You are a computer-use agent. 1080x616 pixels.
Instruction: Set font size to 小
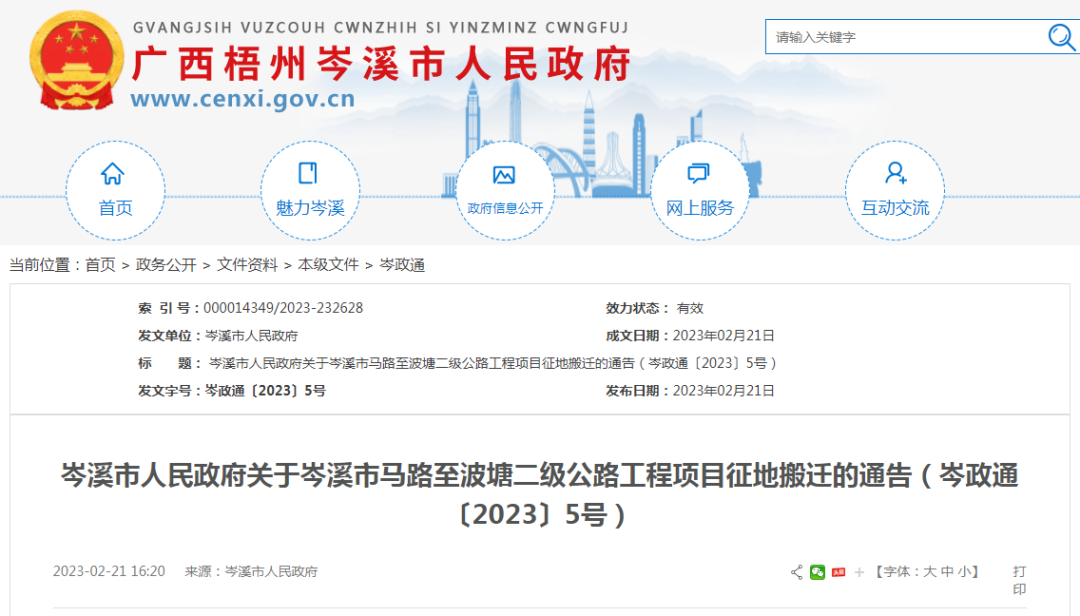point(963,572)
